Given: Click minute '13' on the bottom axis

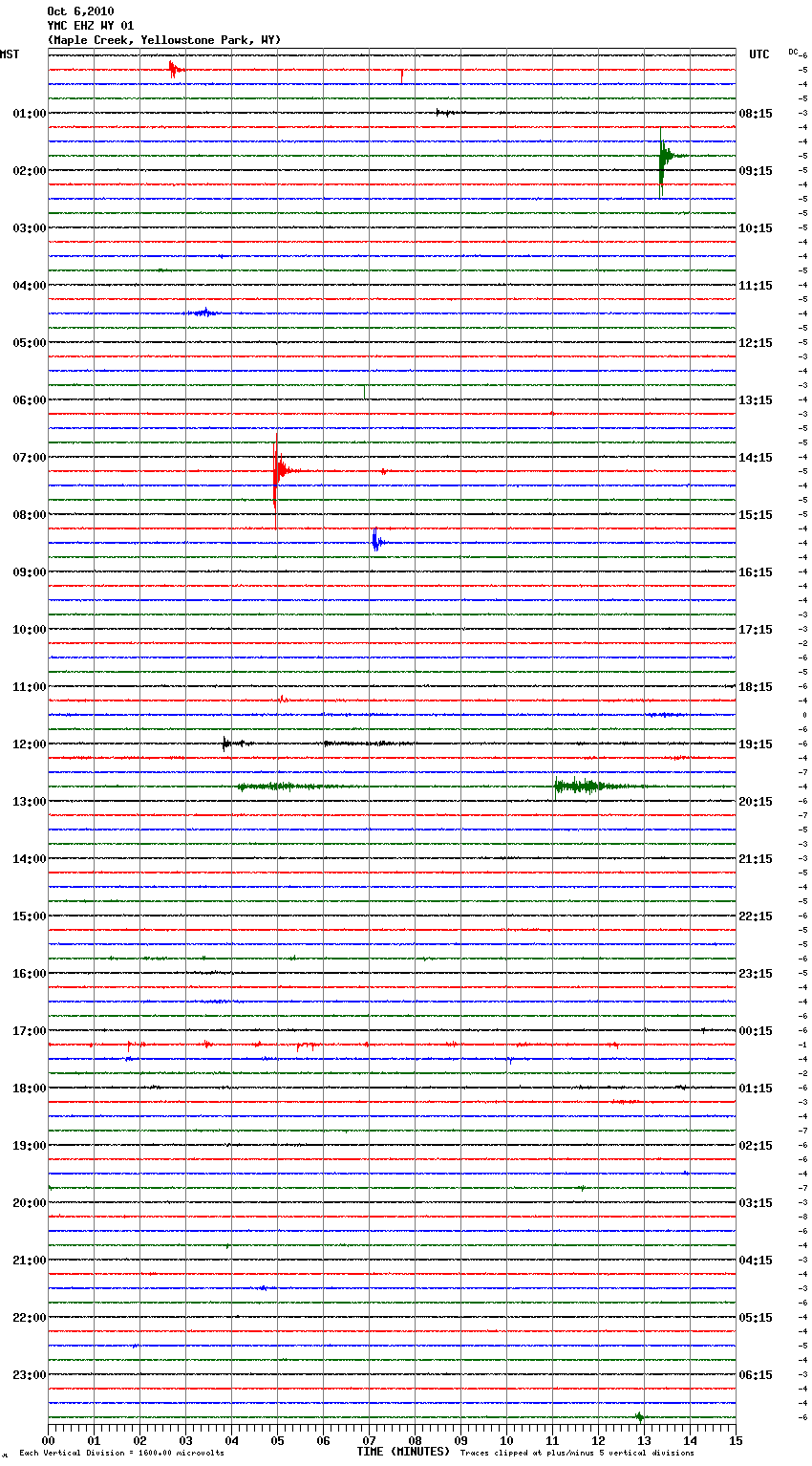Looking at the screenshot, I should 644,1439.
